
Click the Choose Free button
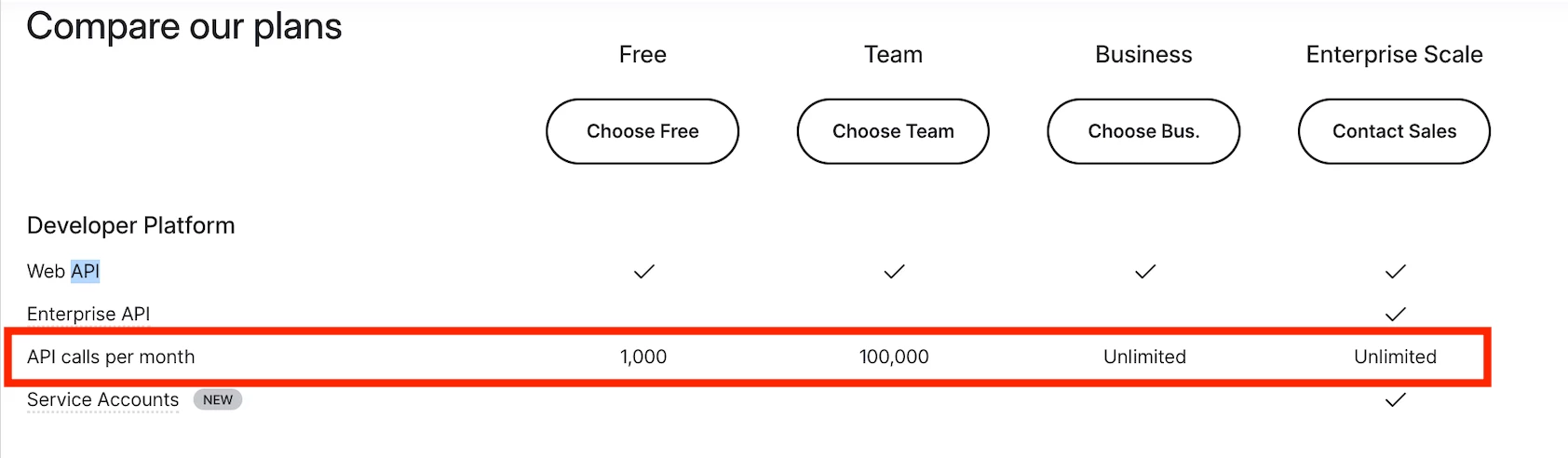pyautogui.click(x=642, y=131)
